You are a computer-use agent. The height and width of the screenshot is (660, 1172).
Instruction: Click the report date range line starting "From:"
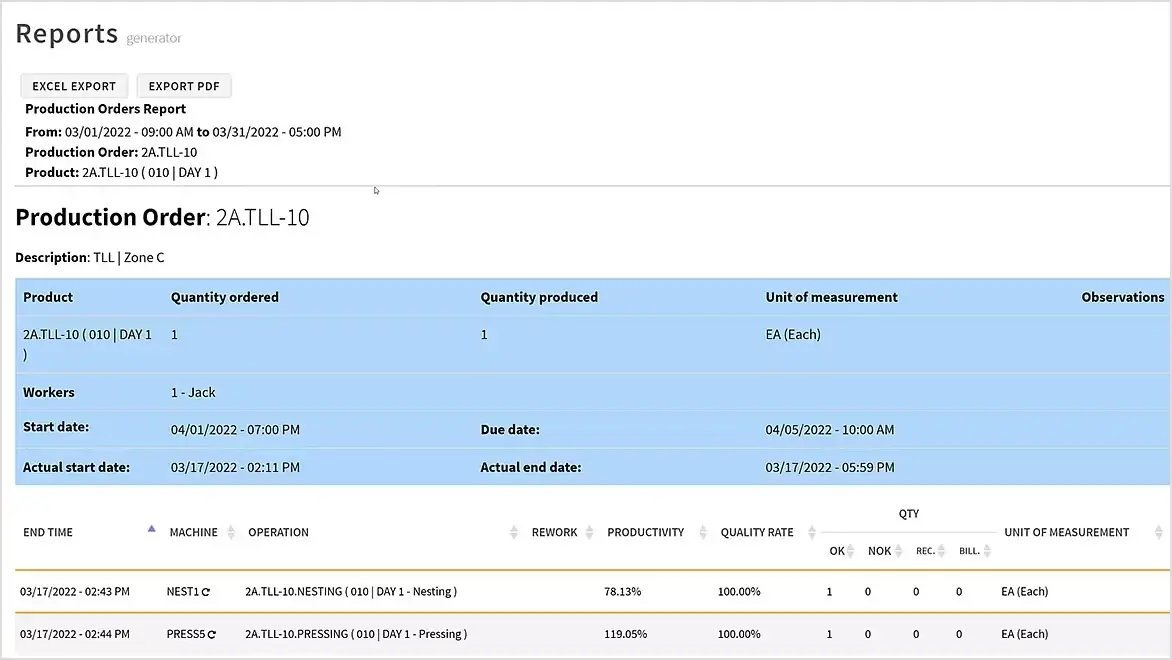183,132
